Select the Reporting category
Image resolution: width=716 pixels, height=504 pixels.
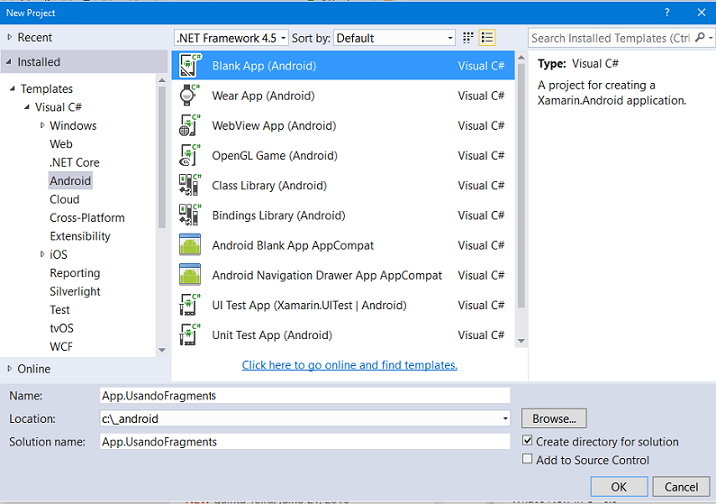click(75, 273)
